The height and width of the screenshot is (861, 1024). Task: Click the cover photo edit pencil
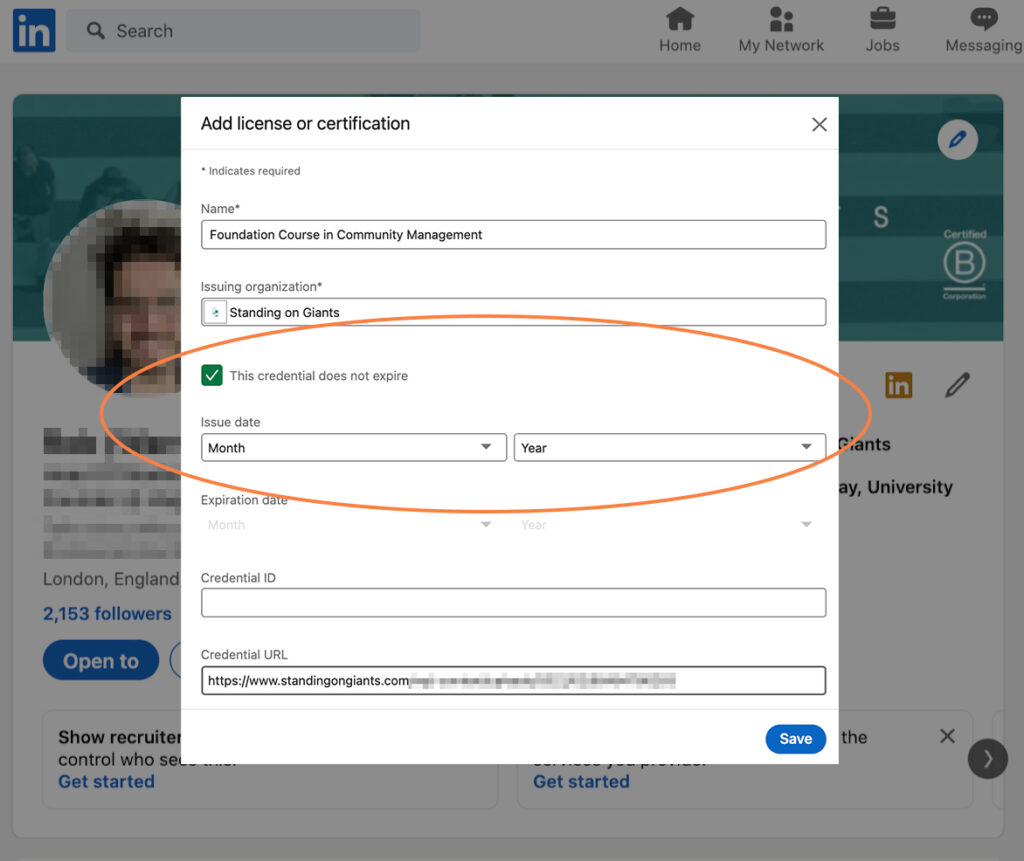click(x=957, y=139)
